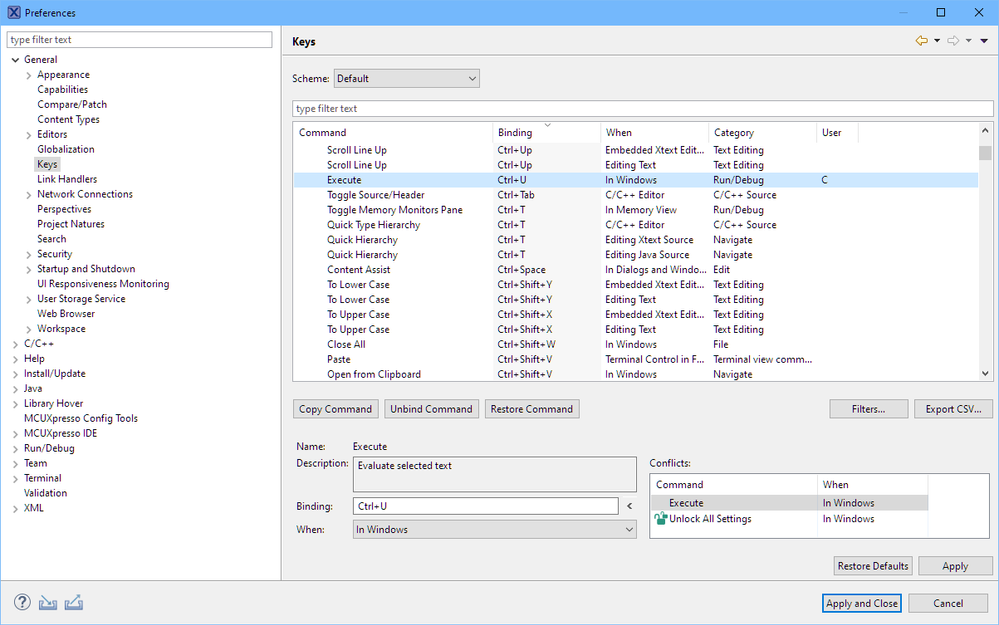Open the back history dropdown arrow

pyautogui.click(x=937, y=41)
